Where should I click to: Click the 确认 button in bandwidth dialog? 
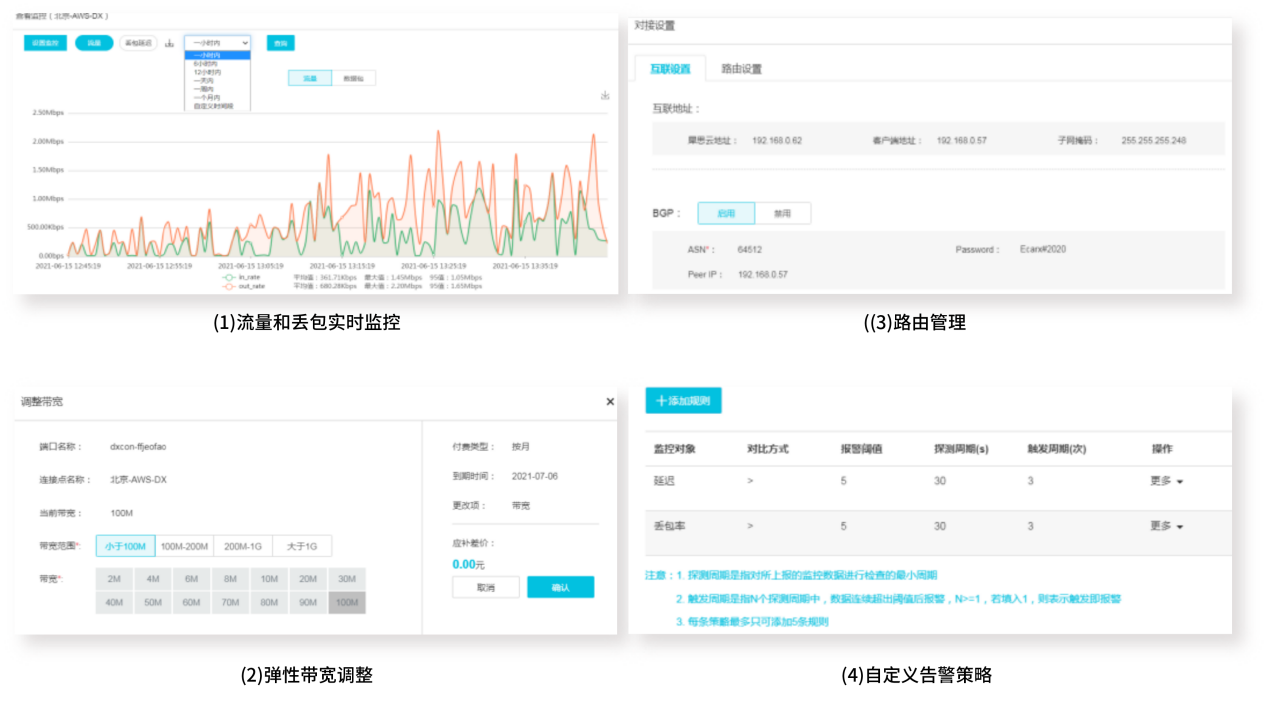(560, 587)
